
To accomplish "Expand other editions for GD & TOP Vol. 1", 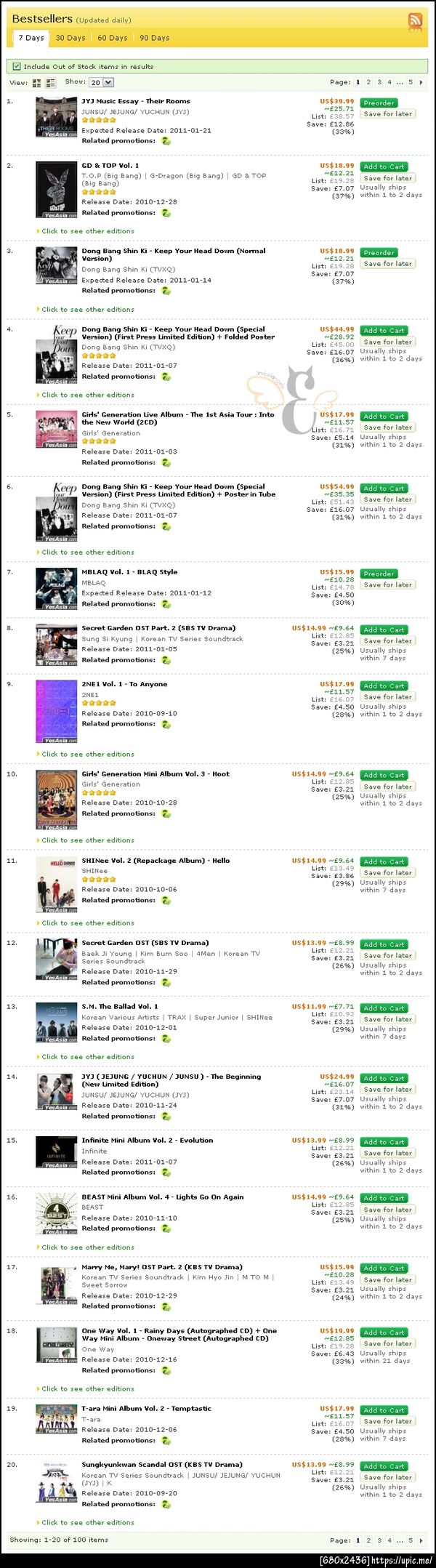I will click(87, 231).
